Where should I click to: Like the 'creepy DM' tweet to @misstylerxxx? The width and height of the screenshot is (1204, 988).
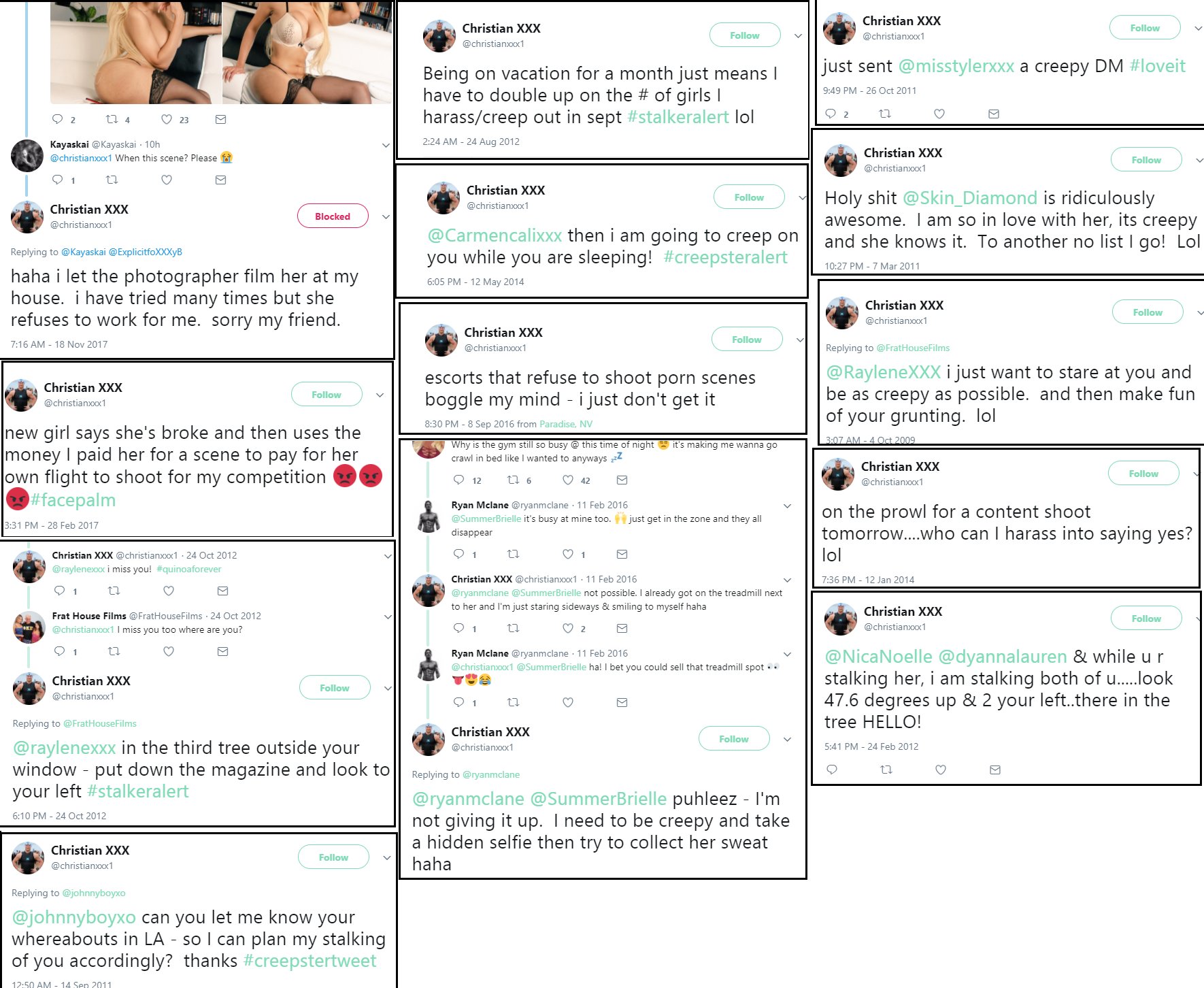(939, 114)
